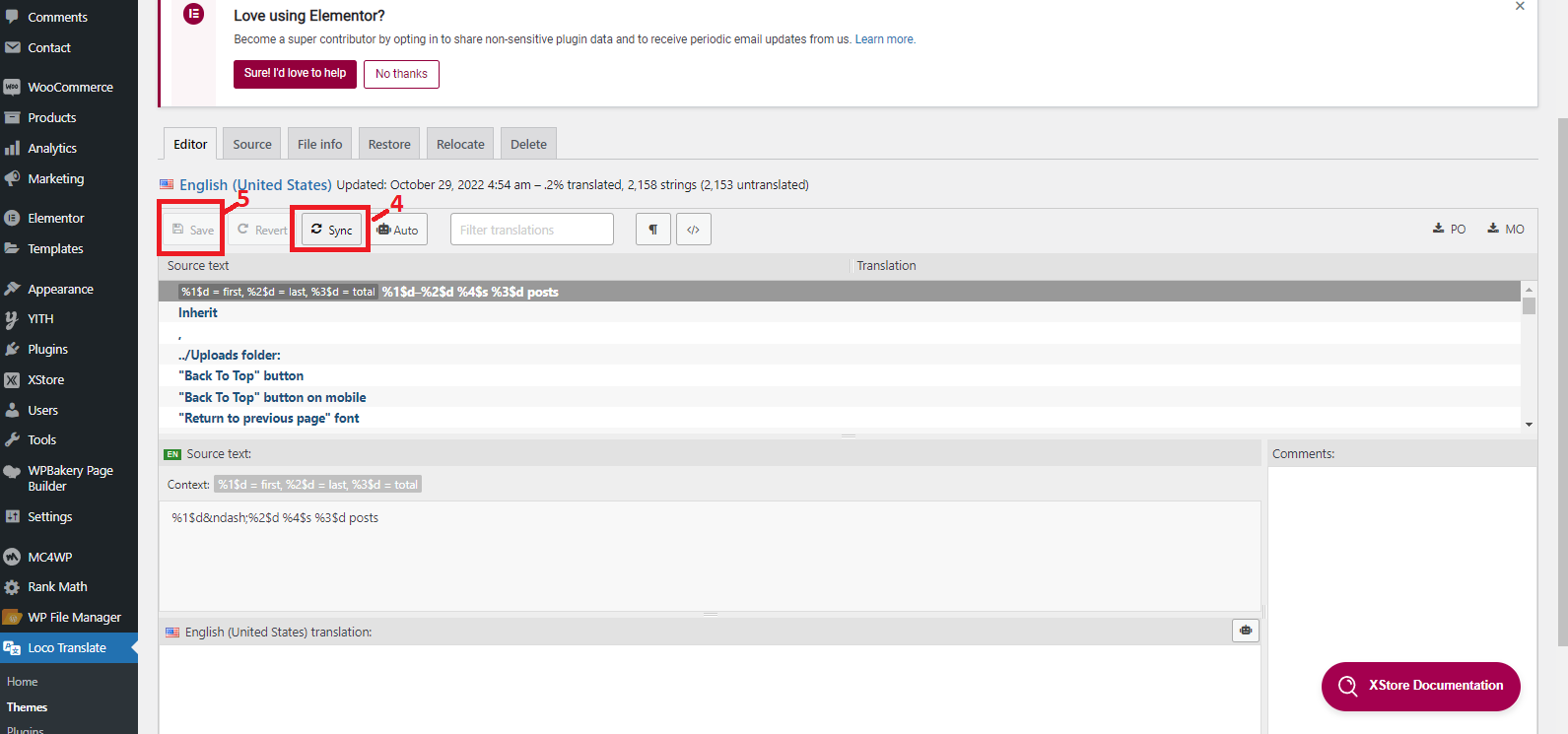Image resolution: width=1568 pixels, height=734 pixels.
Task: Click the Revert button
Action: pos(262,230)
